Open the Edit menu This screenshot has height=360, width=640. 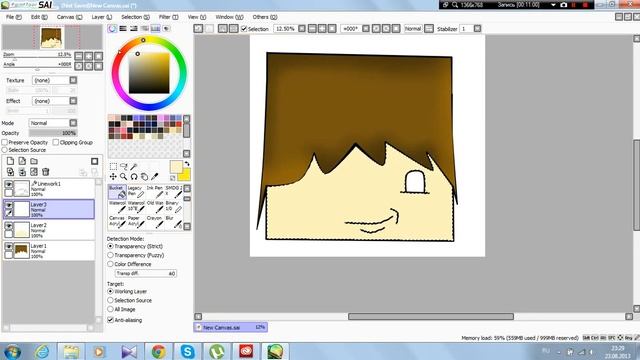click(x=39, y=17)
